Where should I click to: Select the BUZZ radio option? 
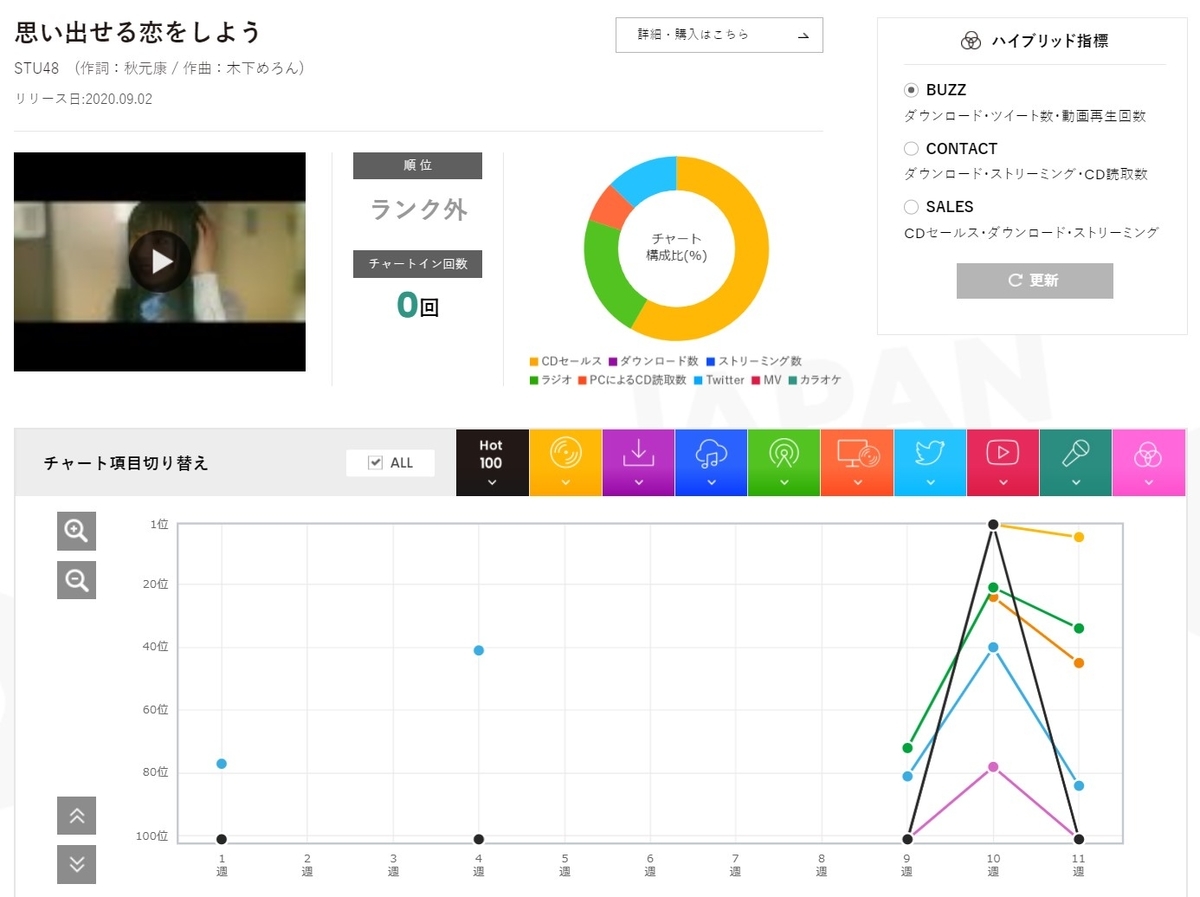pos(911,90)
